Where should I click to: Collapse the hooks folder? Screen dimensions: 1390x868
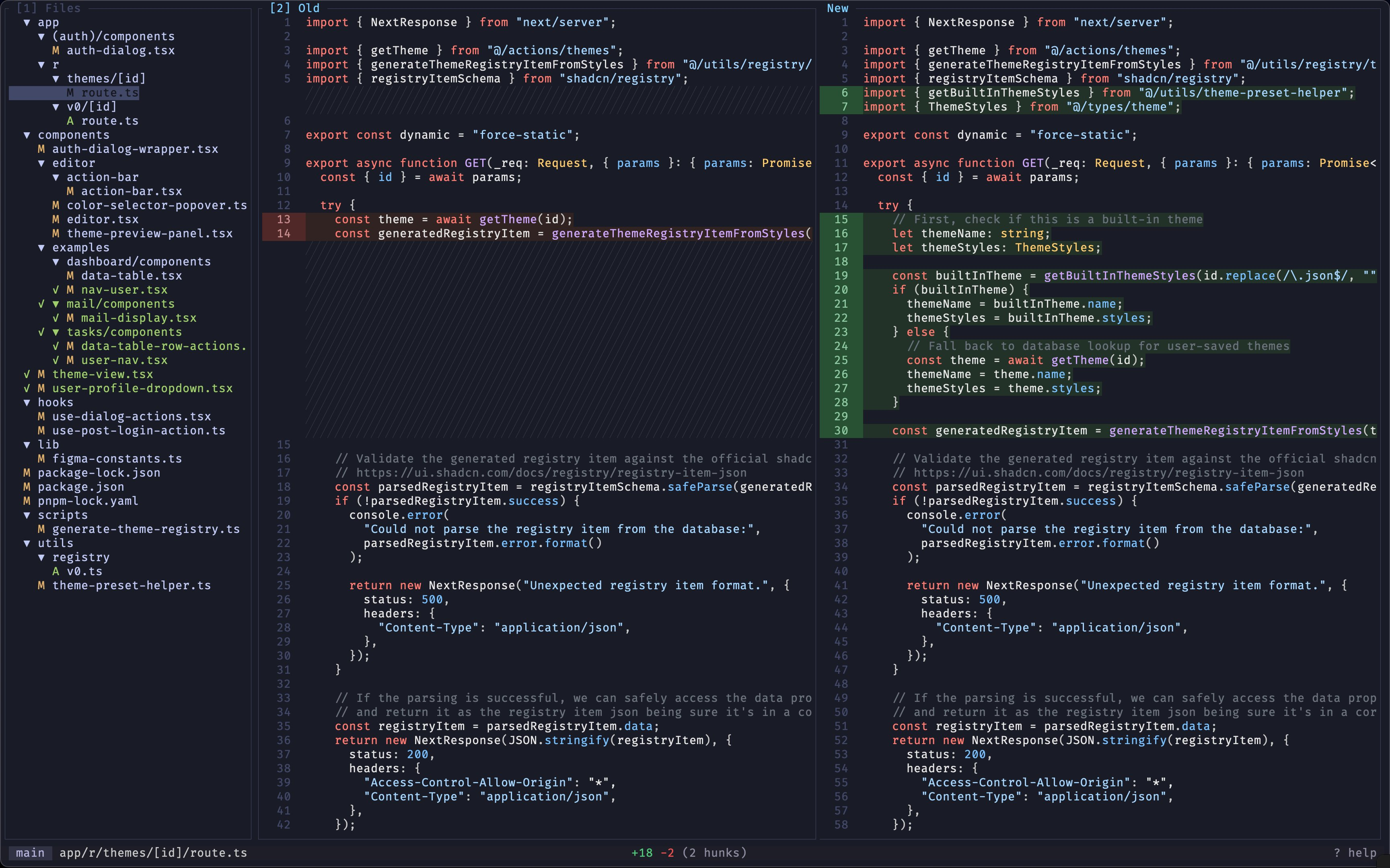(27, 403)
